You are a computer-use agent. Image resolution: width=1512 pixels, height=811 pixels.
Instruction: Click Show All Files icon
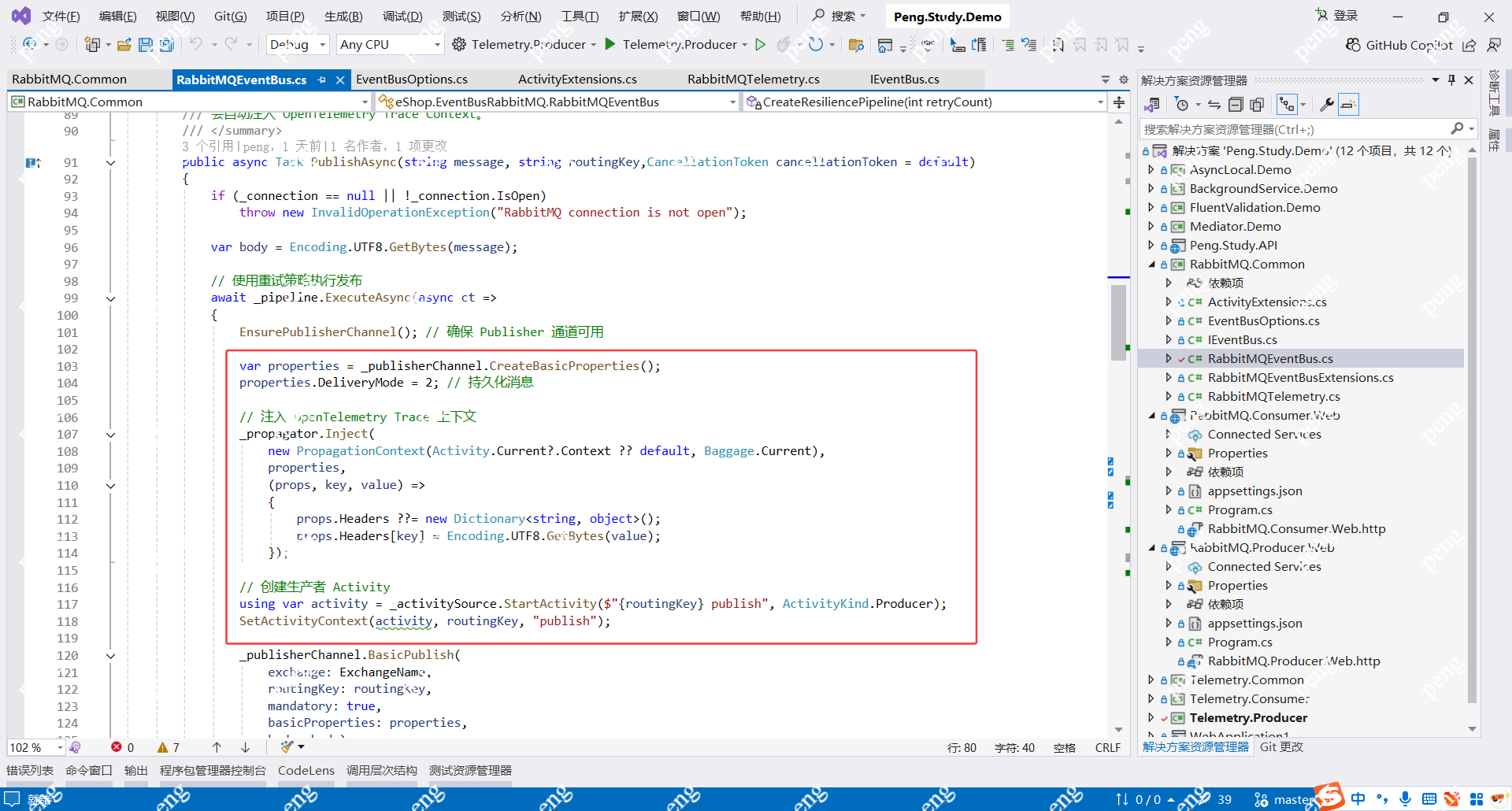1257,105
